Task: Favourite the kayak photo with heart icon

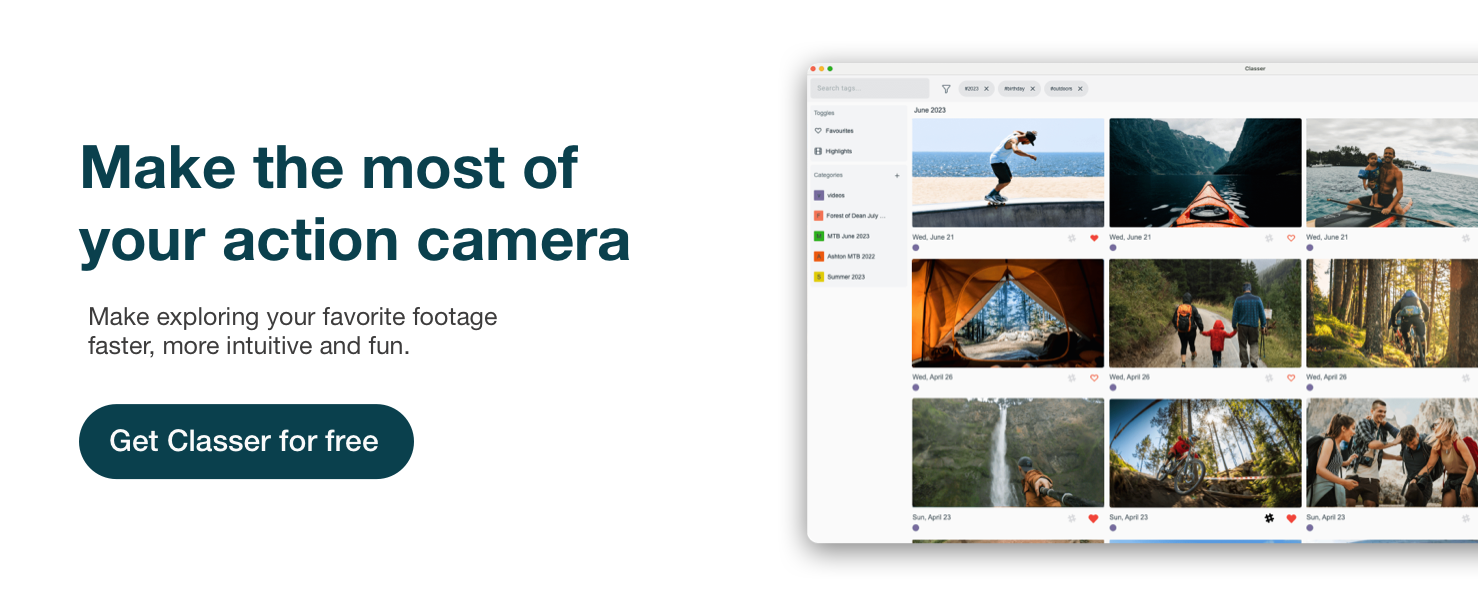Action: click(1291, 238)
